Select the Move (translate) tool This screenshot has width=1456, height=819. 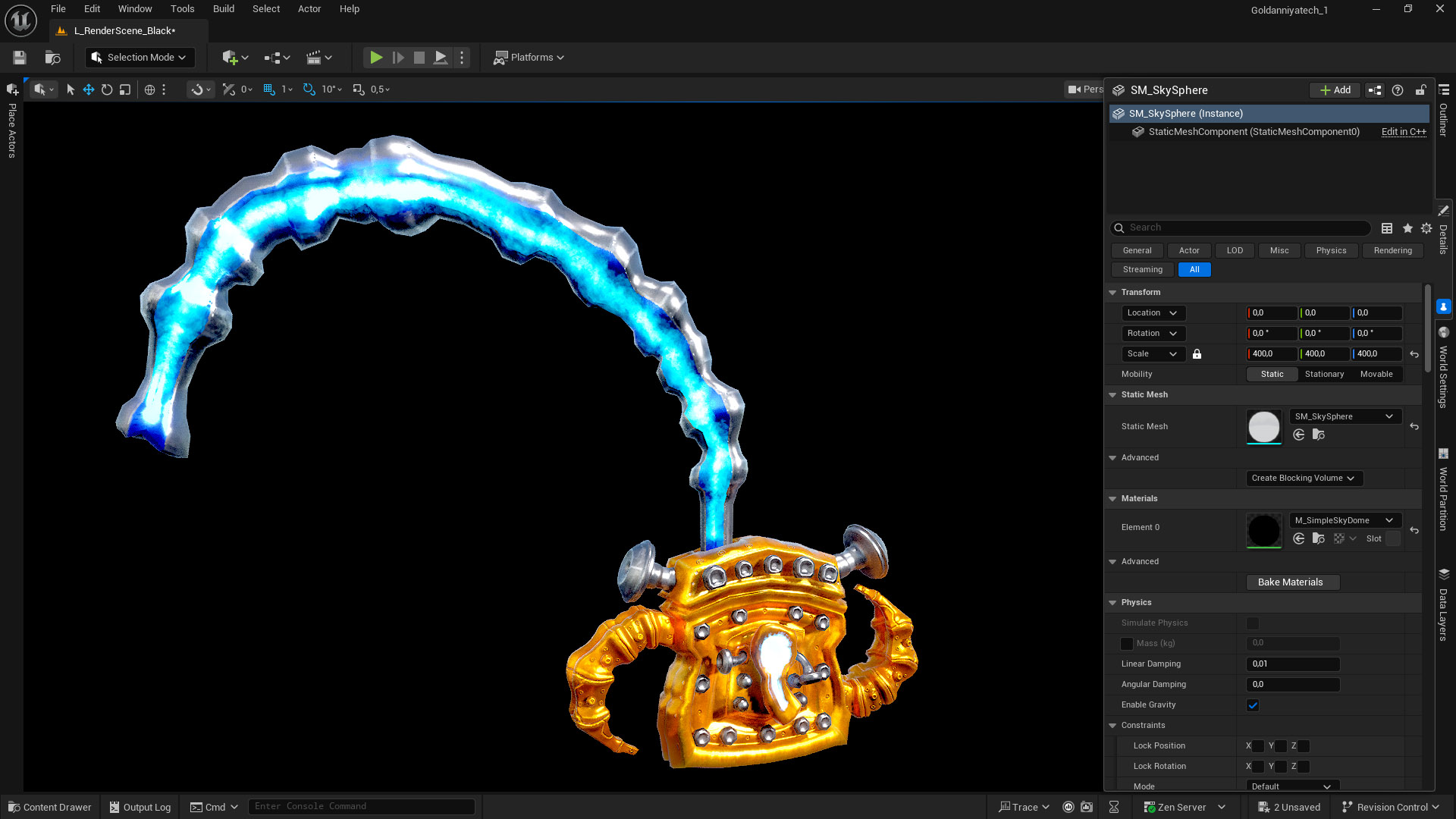coord(88,89)
